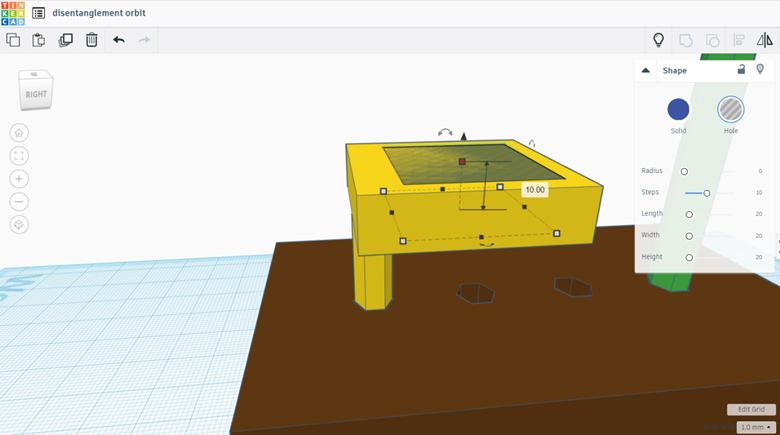Toggle the hide shape lightbulb in Shape panel
The width and height of the screenshot is (780, 435).
(760, 69)
